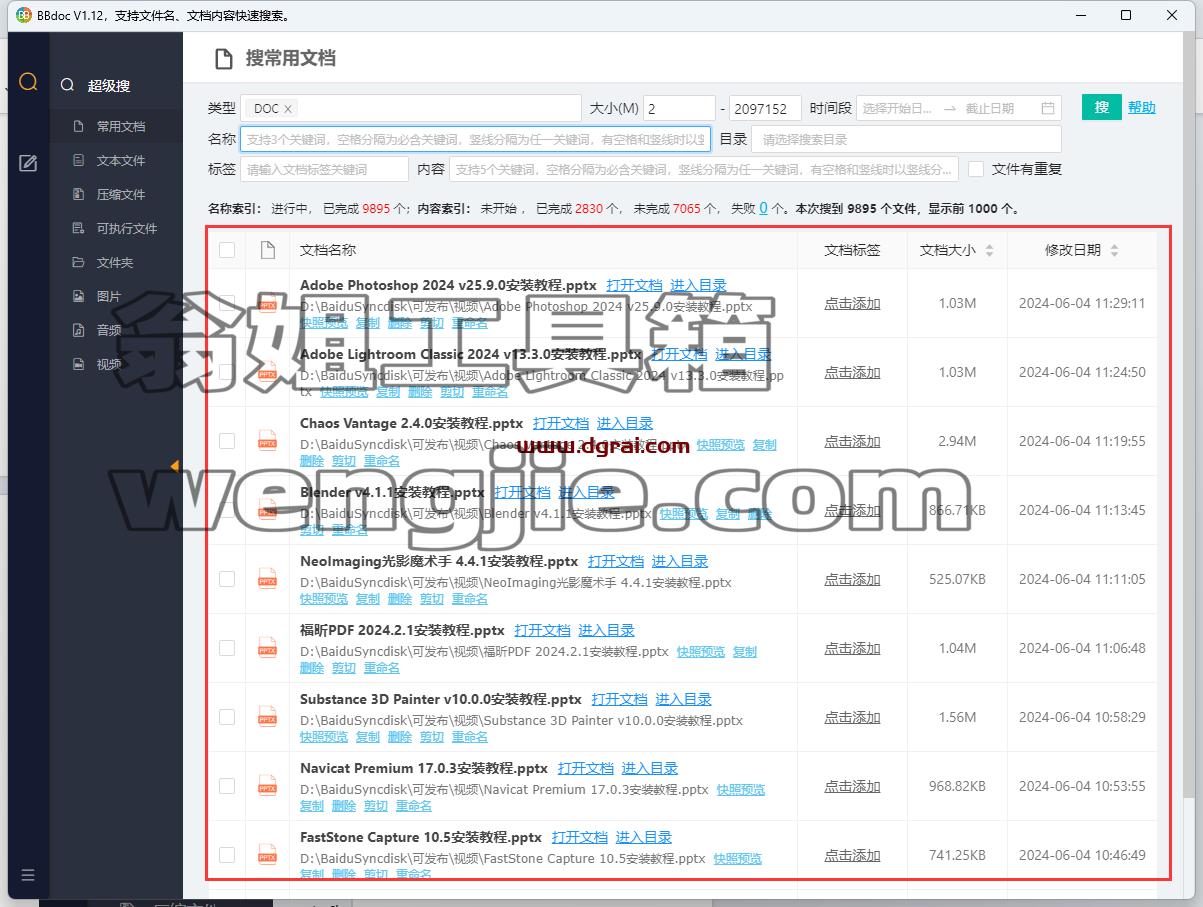Click 重命名 for Navicat Premium row
The width and height of the screenshot is (1203, 907).
point(413,805)
